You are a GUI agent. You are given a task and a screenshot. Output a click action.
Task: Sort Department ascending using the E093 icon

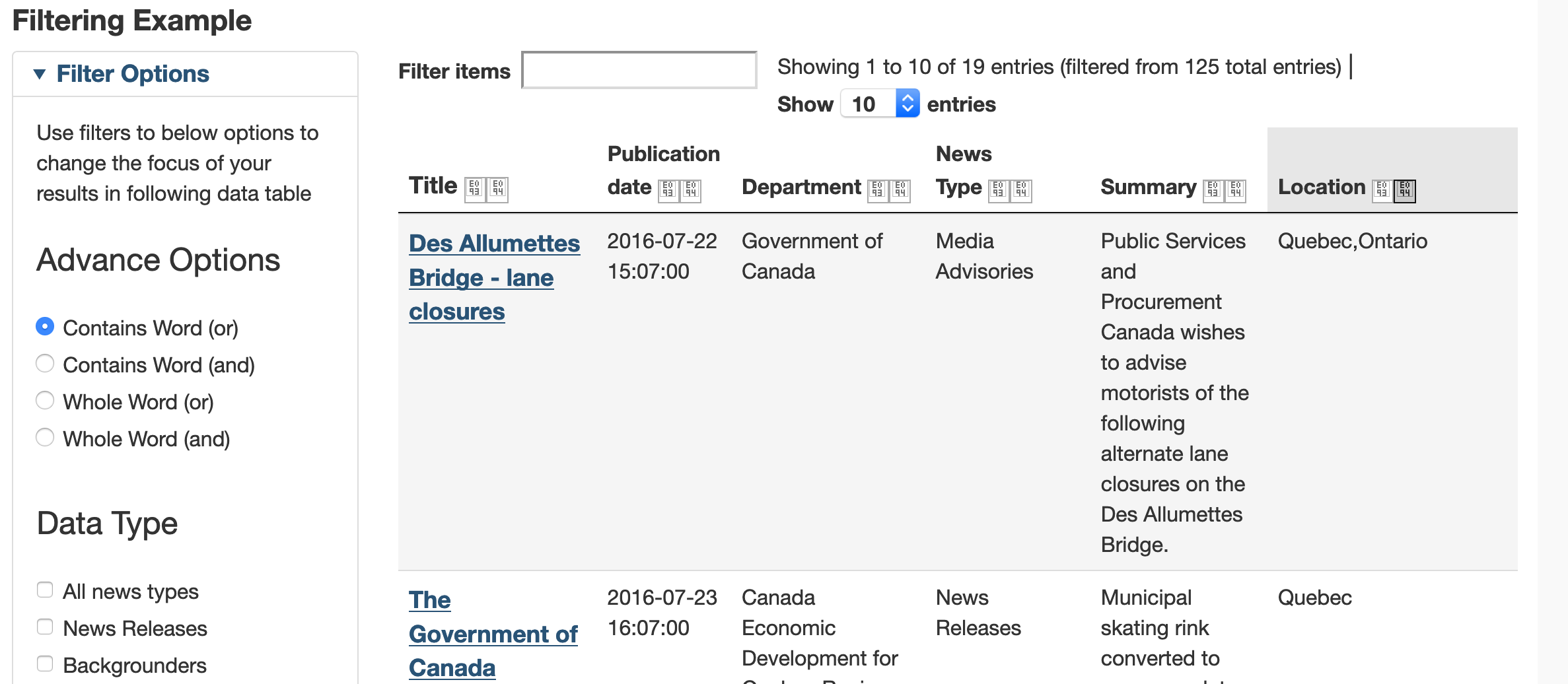click(877, 191)
